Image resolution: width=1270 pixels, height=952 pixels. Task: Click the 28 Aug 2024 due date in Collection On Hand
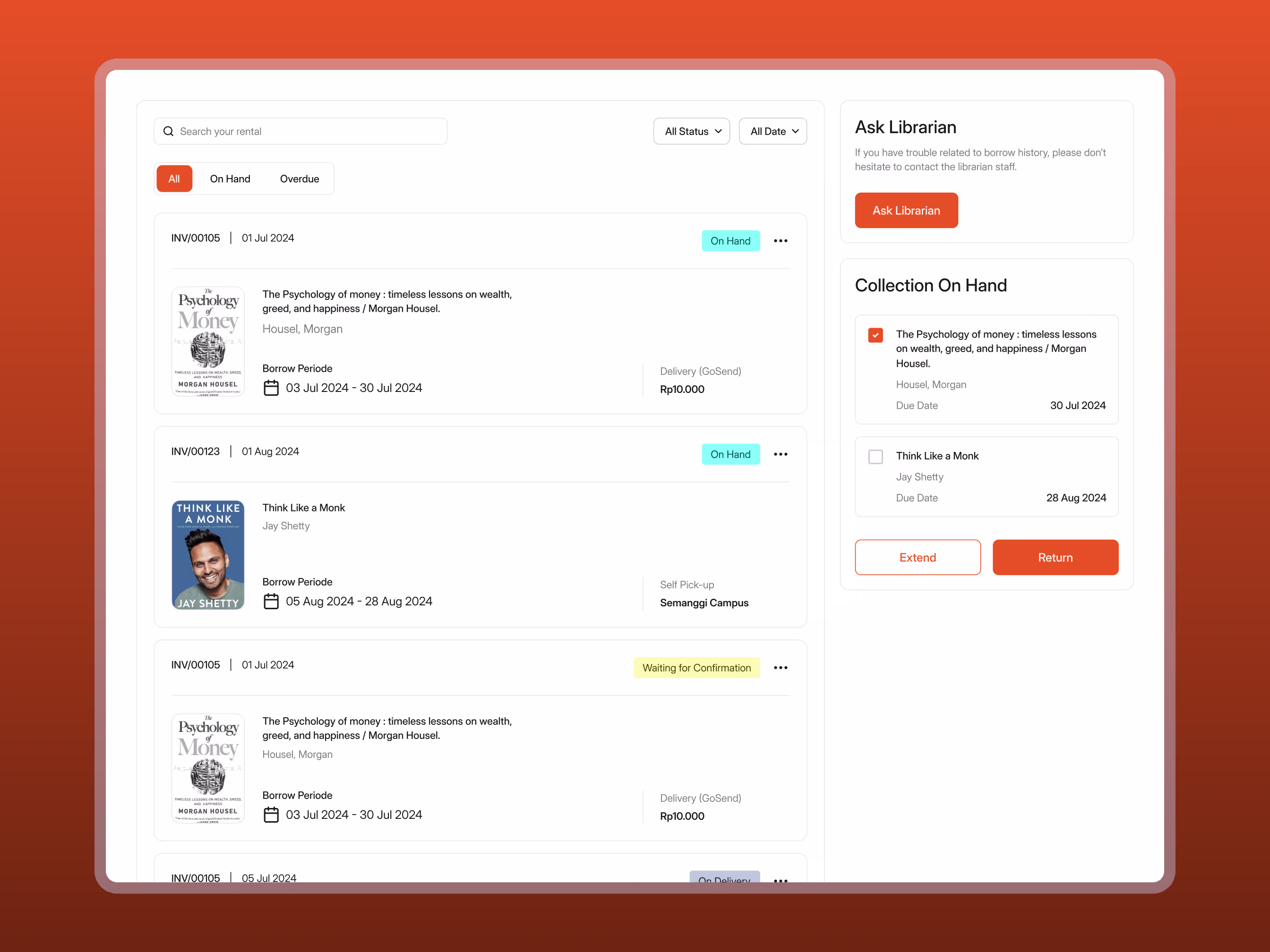(1076, 498)
